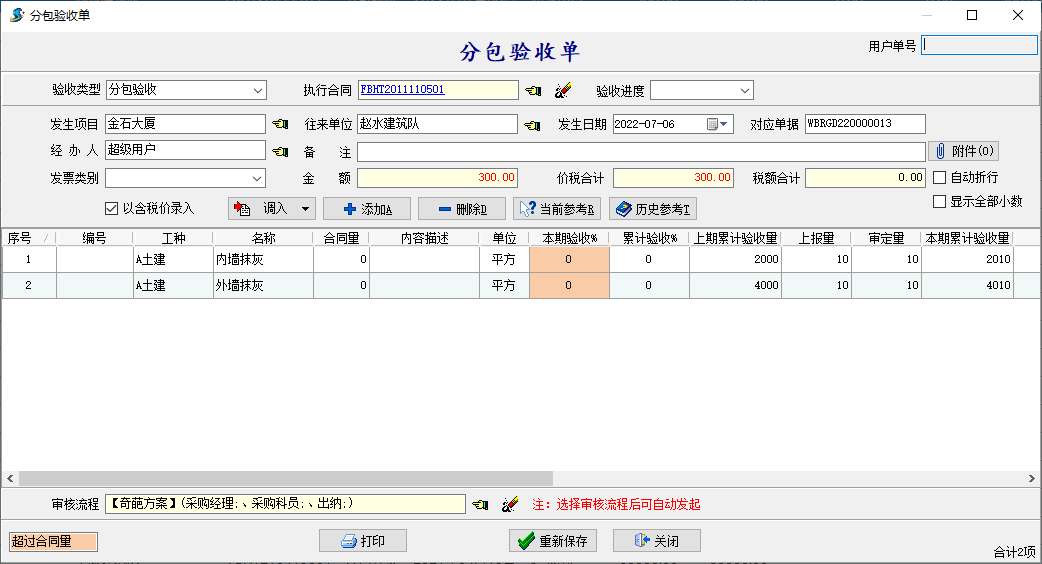Viewport: 1042px width, 564px height.
Task: Open lookup icon next to 执行合同 field
Action: click(x=533, y=91)
